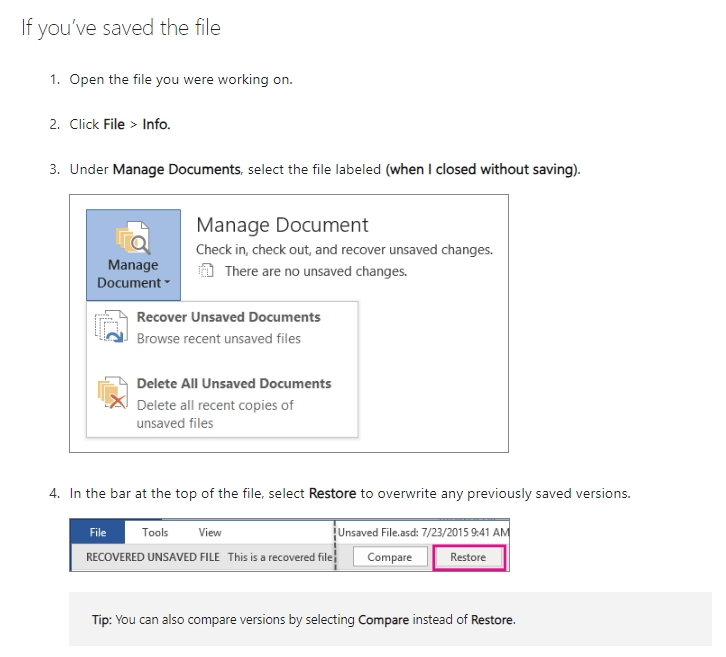Click the Restore button
This screenshot has width=726, height=657.
469,557
